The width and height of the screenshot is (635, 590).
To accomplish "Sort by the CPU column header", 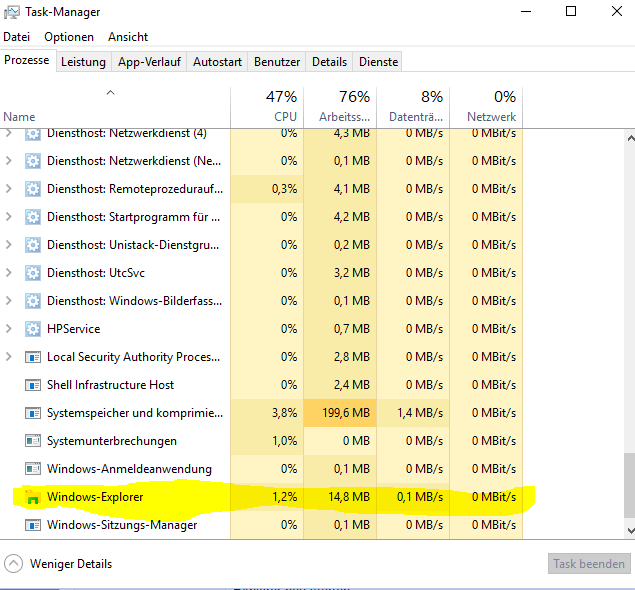I will pos(267,108).
